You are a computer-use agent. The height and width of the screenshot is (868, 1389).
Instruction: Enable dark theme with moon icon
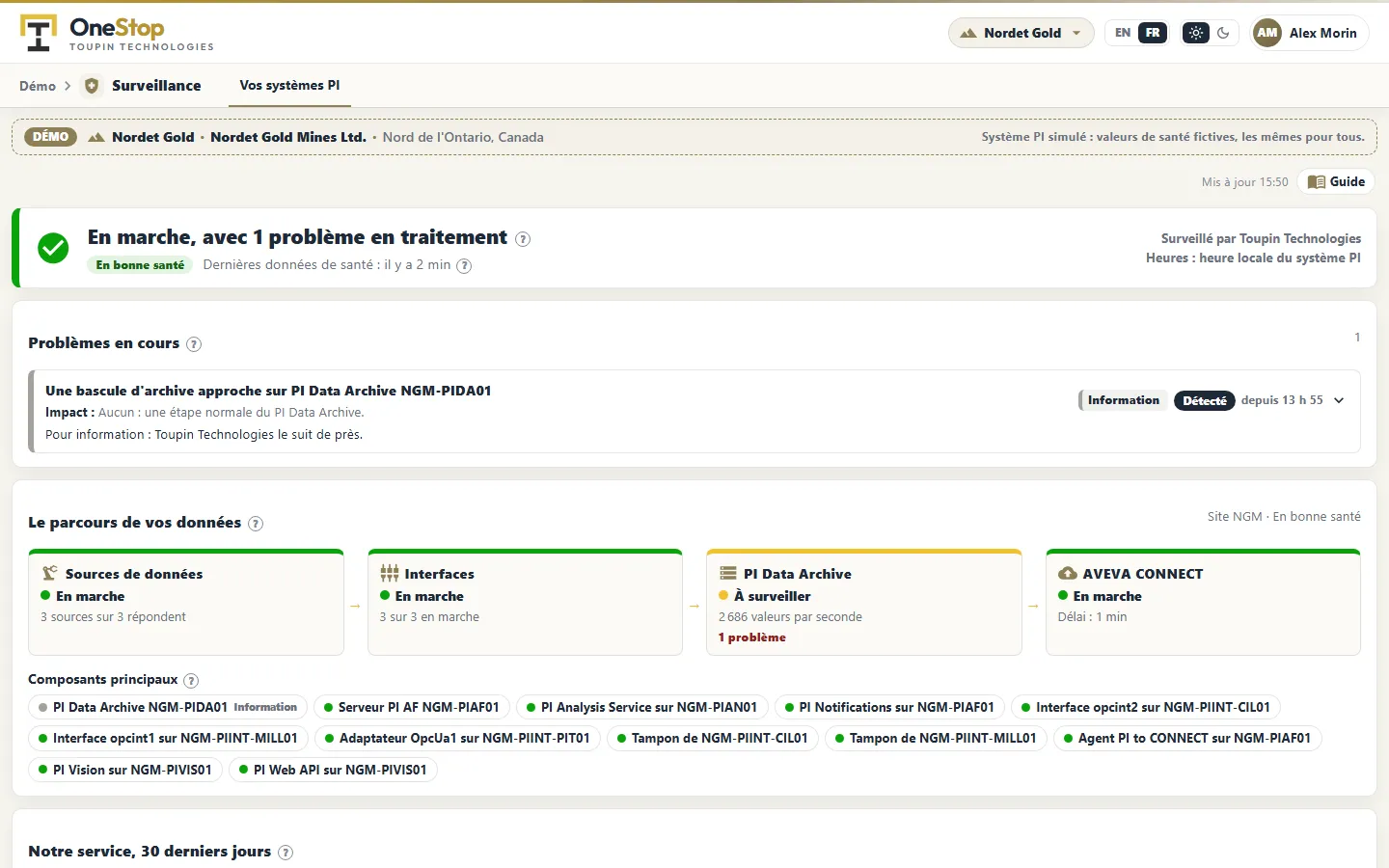point(1223,33)
